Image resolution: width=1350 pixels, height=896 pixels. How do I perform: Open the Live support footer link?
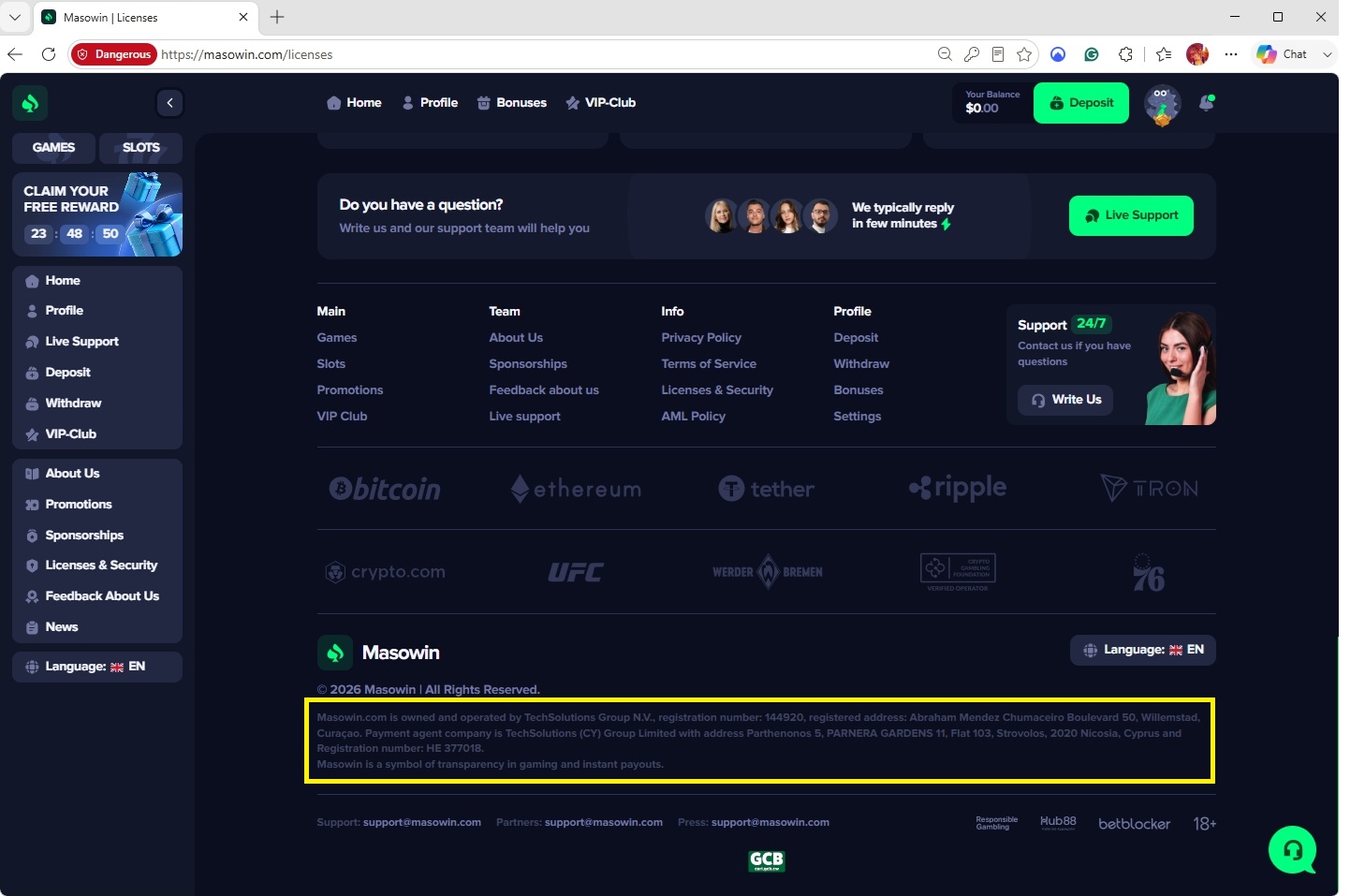(524, 417)
